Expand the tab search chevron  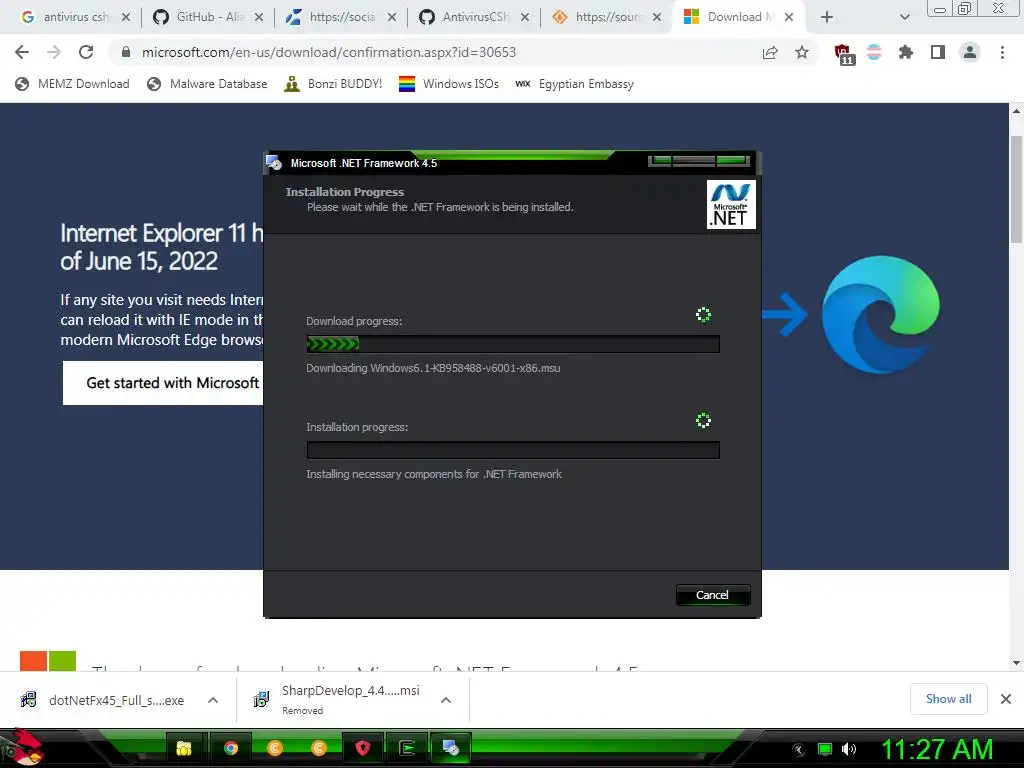pos(904,18)
